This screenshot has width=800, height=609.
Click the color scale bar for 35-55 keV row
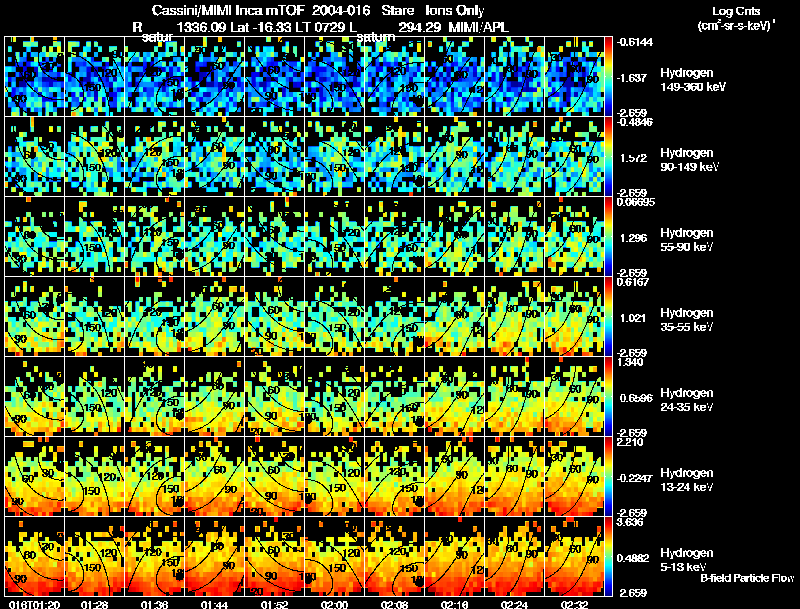point(608,317)
